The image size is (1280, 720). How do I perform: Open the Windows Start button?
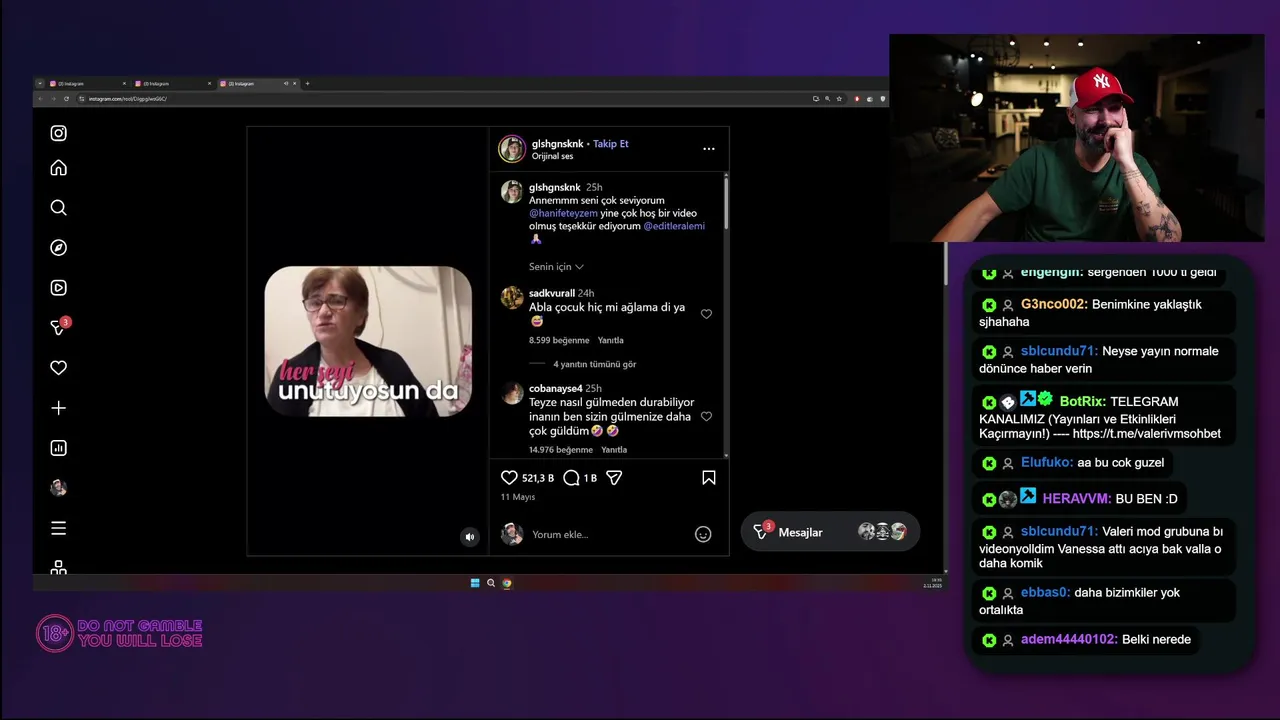(475, 583)
